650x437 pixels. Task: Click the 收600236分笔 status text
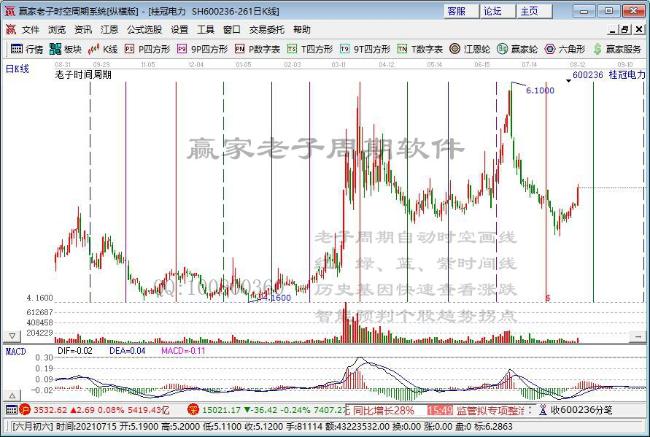(x=581, y=410)
